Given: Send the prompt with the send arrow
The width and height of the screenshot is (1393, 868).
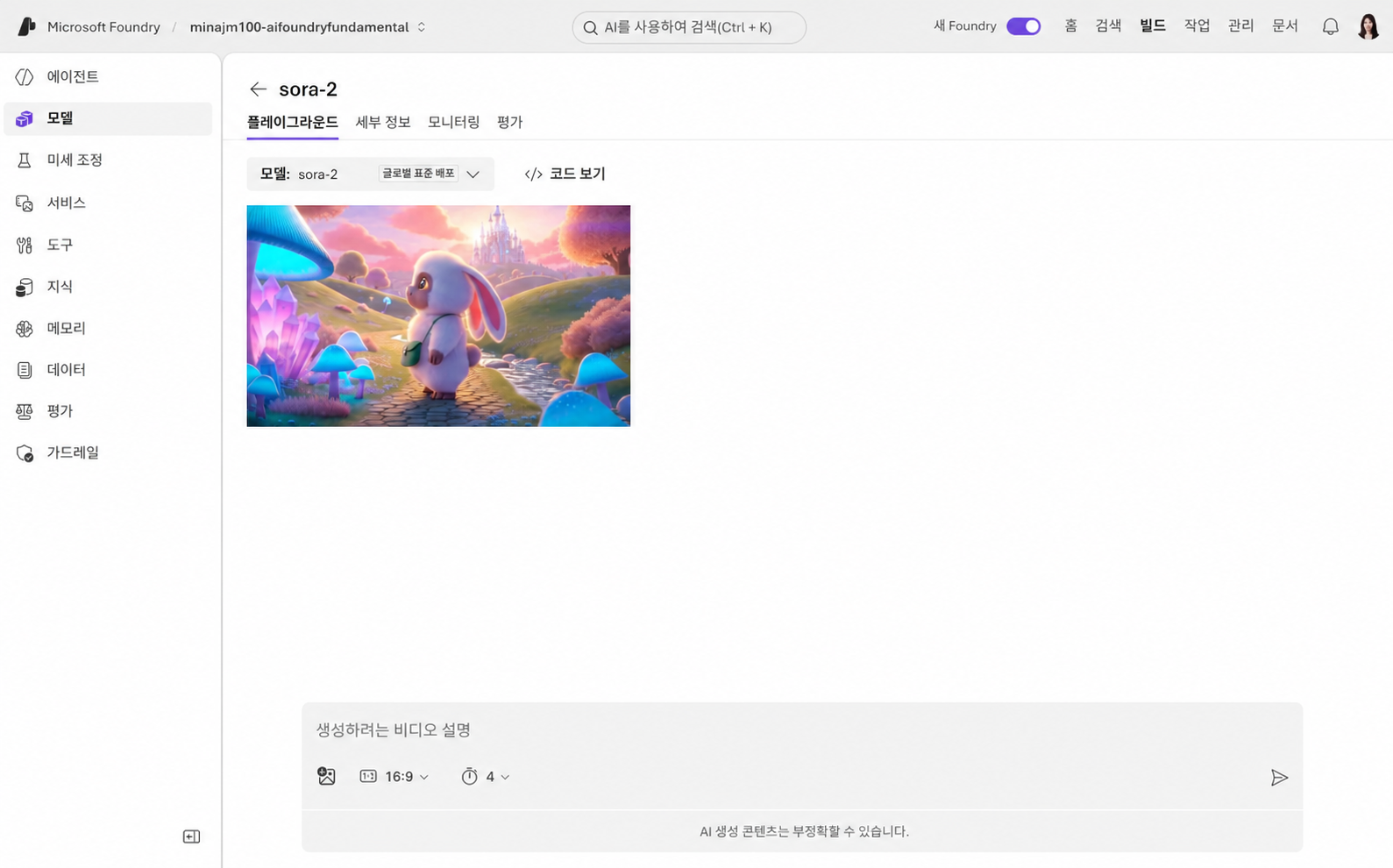Looking at the screenshot, I should (1279, 778).
